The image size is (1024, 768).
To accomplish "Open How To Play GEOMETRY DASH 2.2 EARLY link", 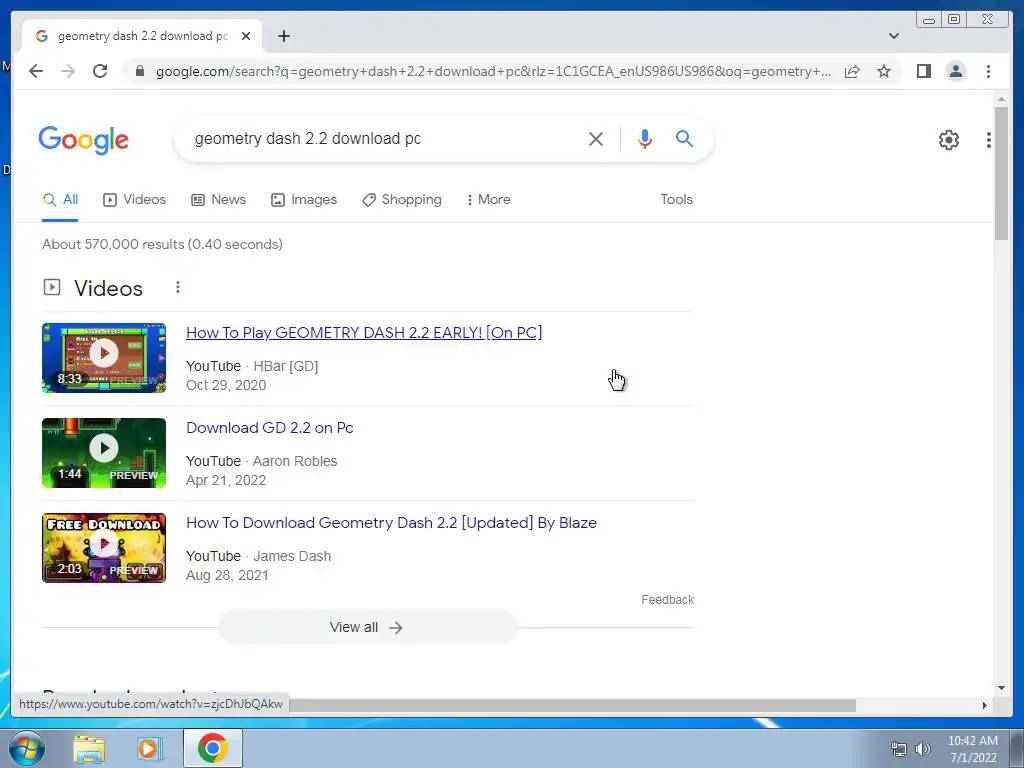I will coord(364,332).
